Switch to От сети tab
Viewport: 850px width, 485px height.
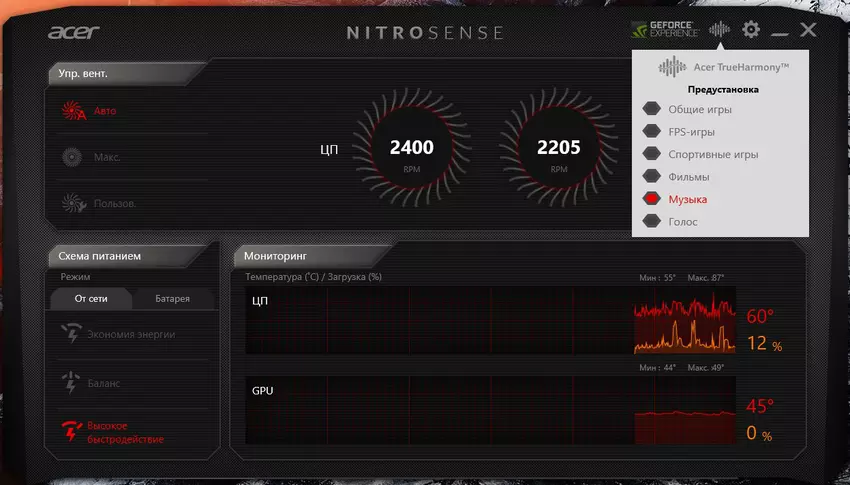point(91,298)
